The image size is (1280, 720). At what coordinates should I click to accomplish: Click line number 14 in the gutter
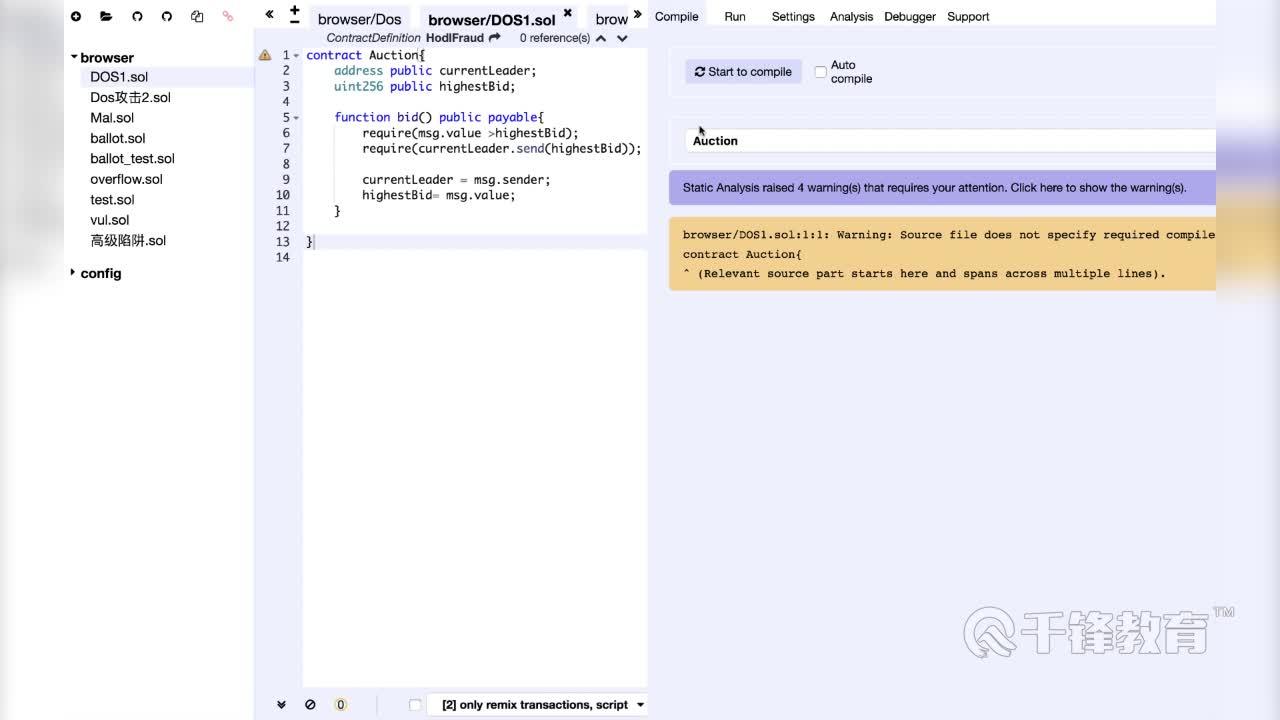click(x=283, y=257)
